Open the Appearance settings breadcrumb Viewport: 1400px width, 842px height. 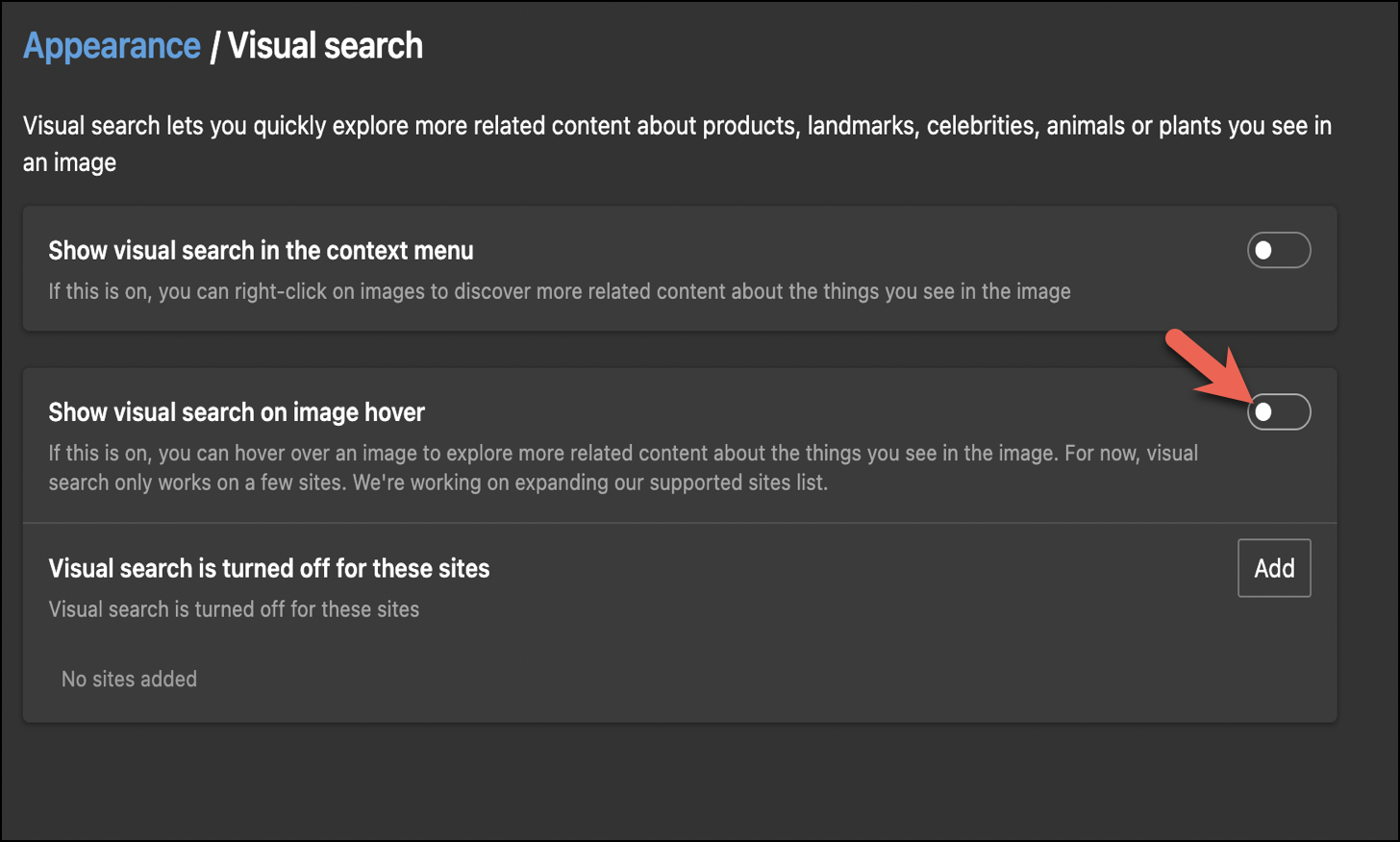pos(112,44)
